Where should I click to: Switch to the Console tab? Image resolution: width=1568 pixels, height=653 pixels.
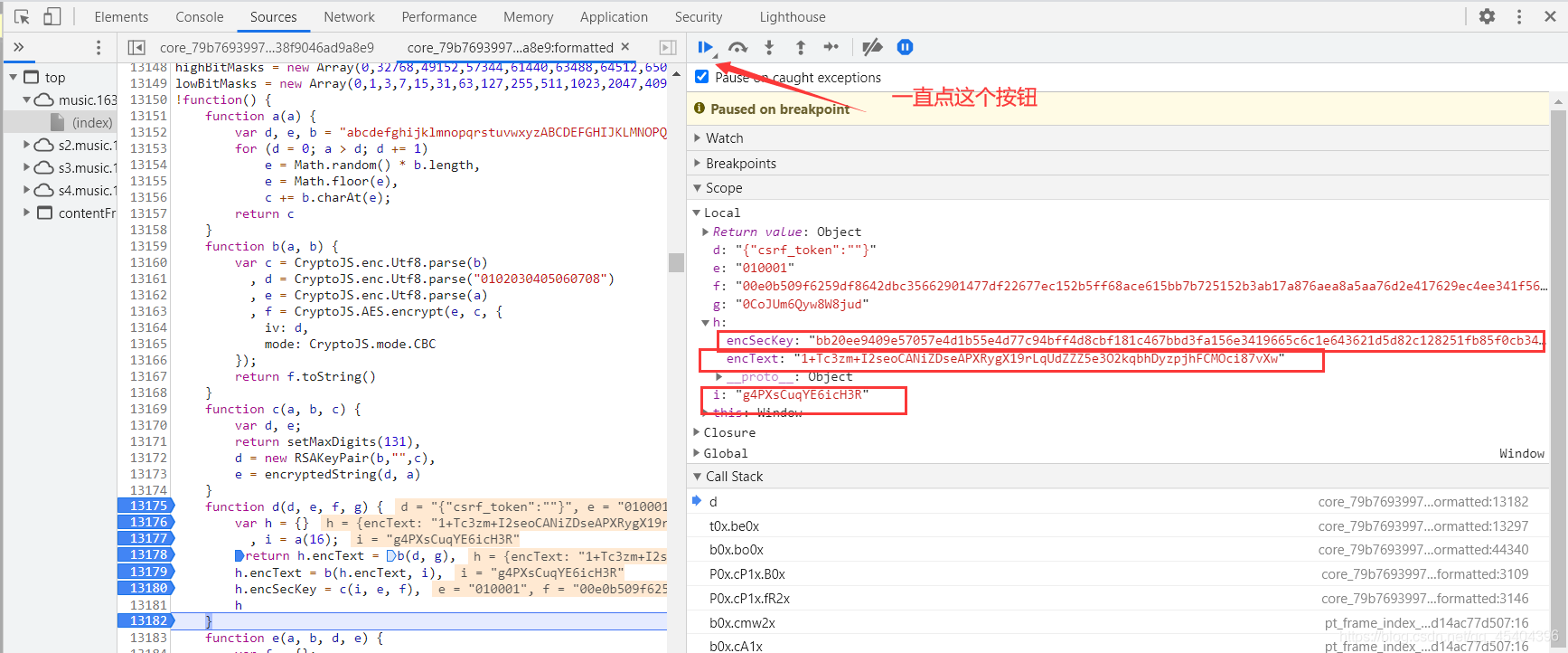tap(200, 16)
